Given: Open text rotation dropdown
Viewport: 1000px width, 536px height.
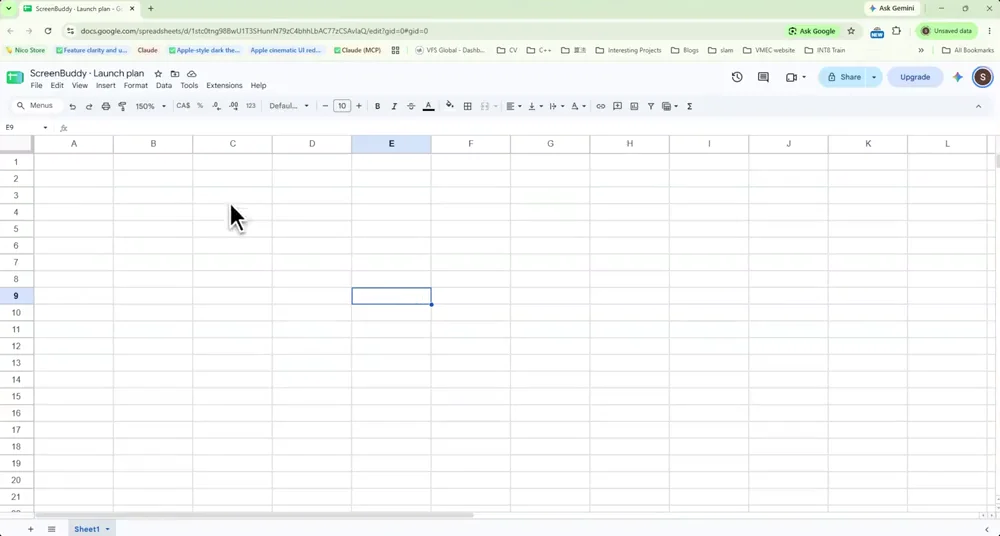Looking at the screenshot, I should coord(578,106).
